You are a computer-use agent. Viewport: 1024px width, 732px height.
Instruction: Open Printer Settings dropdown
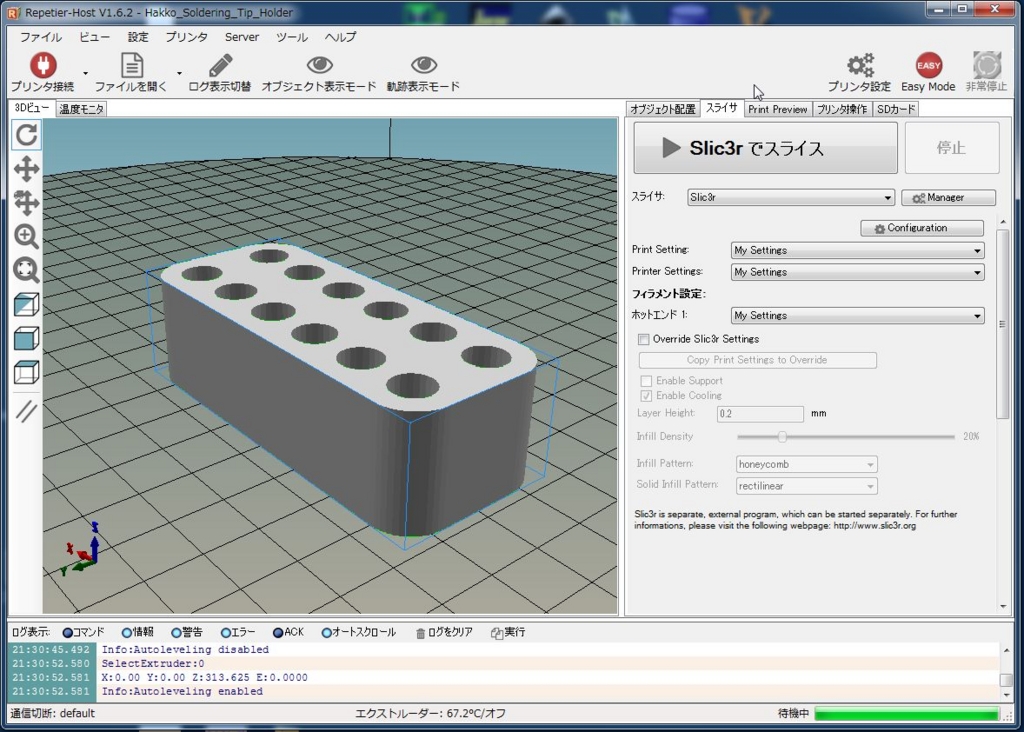[x=857, y=272]
